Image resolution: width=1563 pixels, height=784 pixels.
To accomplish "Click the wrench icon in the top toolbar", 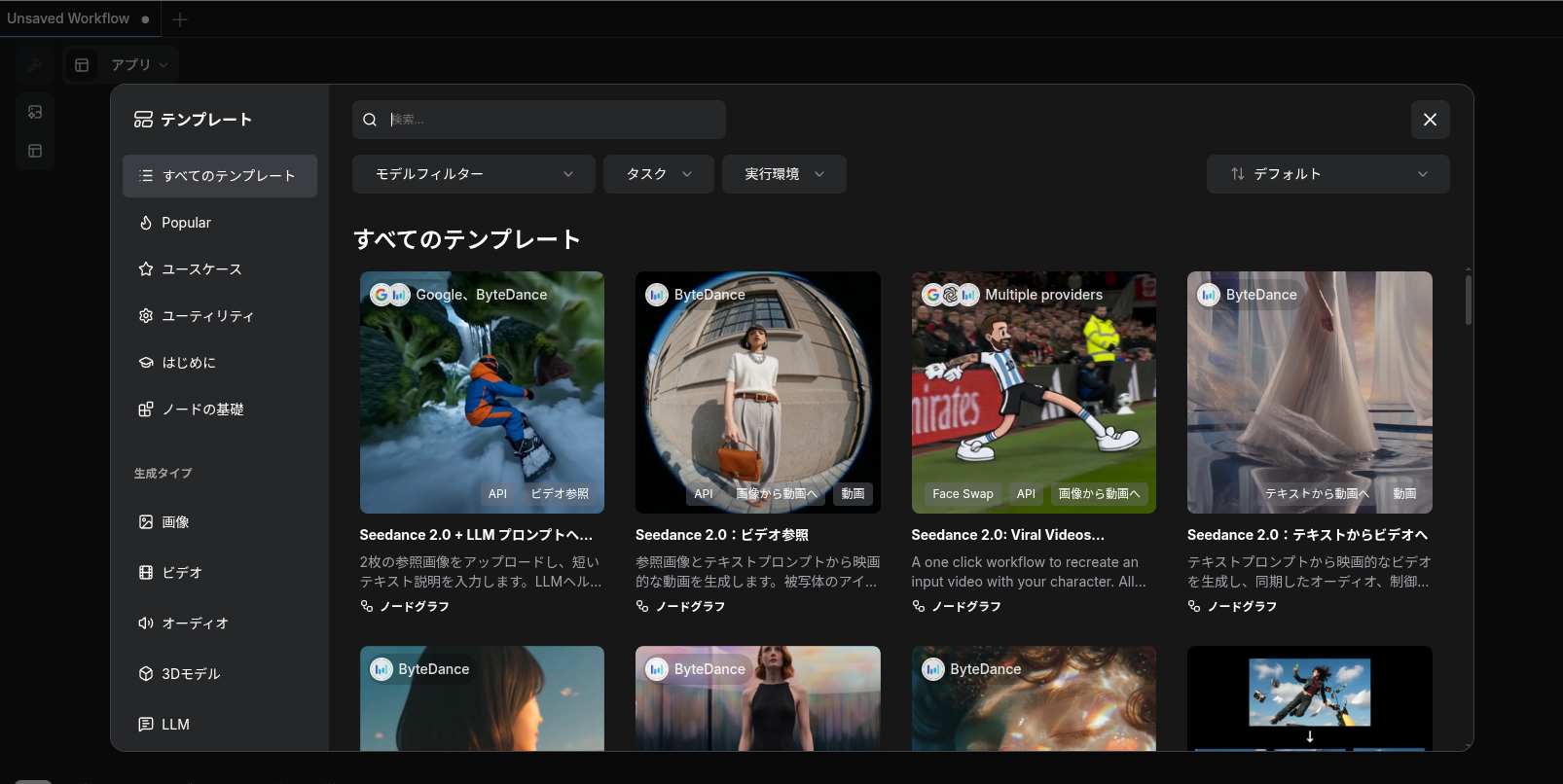I will (x=34, y=65).
